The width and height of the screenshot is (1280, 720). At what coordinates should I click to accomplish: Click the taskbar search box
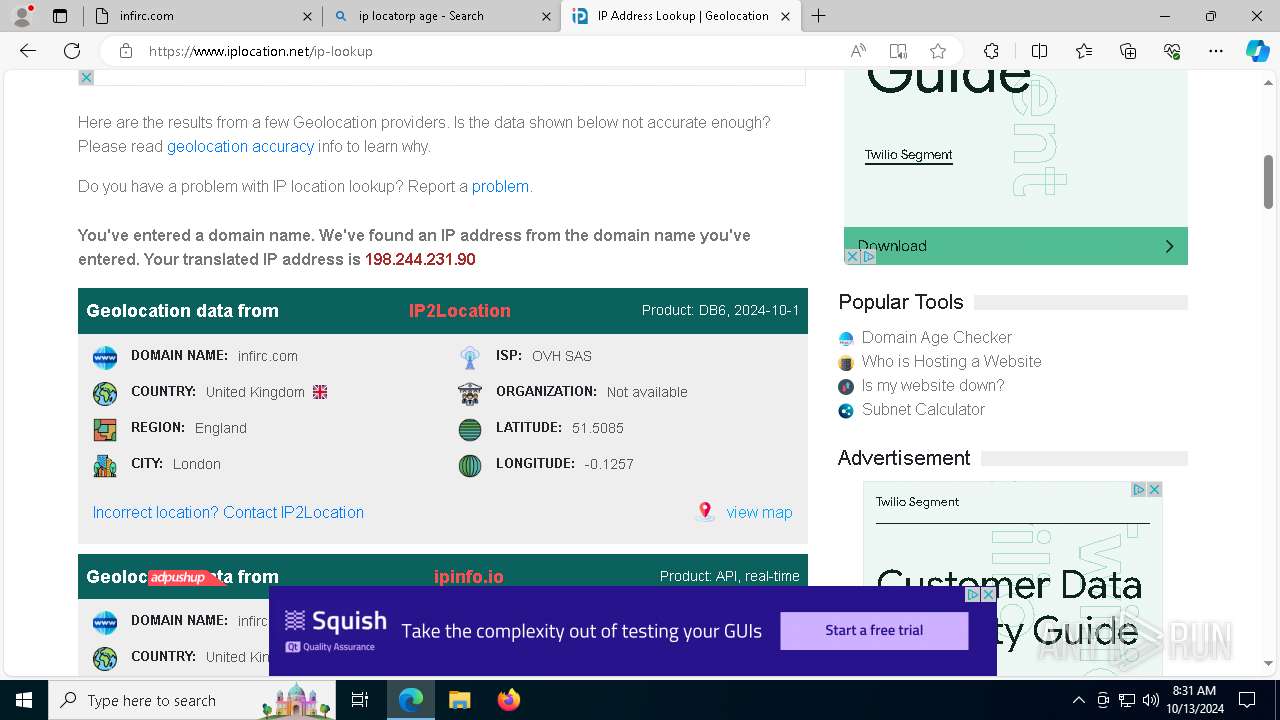(194, 700)
